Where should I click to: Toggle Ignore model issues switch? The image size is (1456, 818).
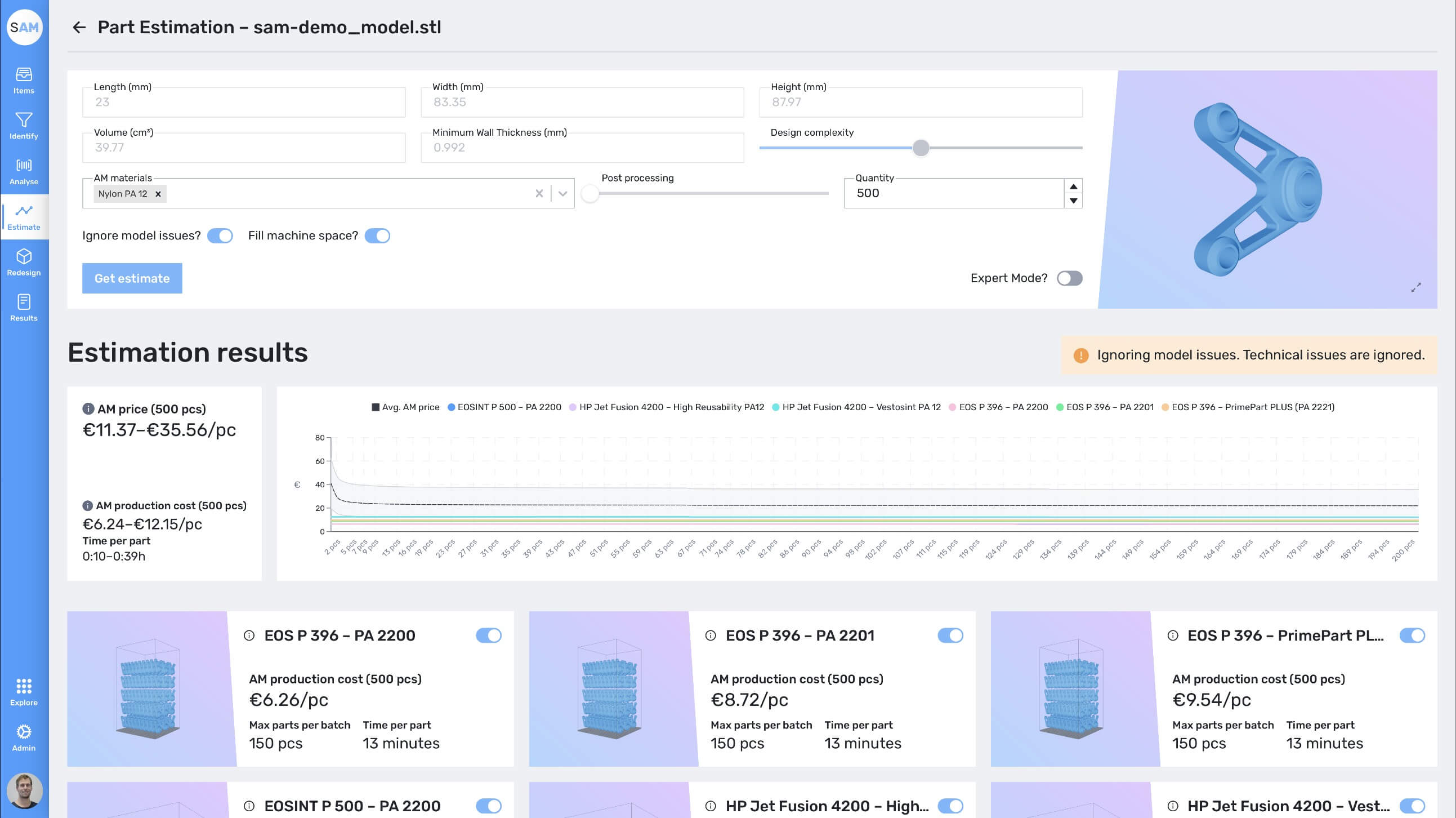click(x=220, y=236)
